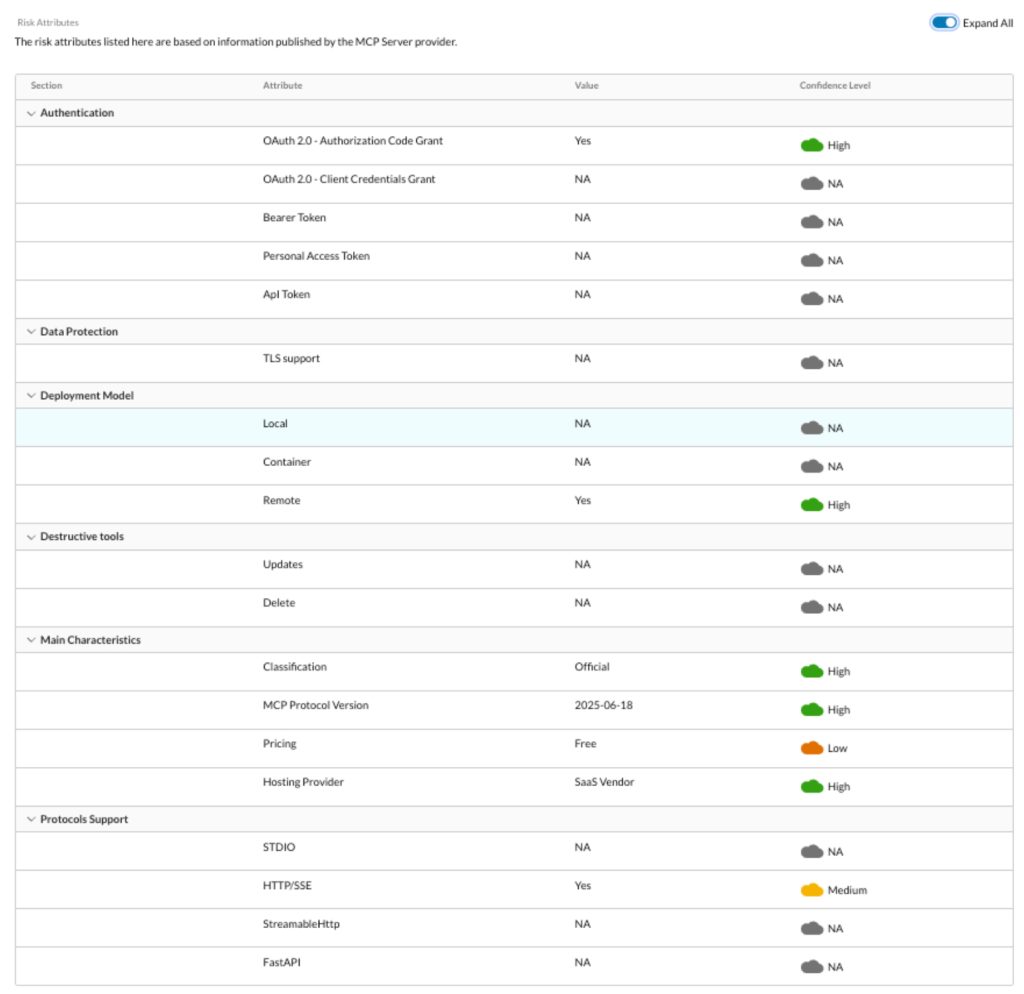Click green cloud icon in MCP Protocol Version row
The image size is (1024, 994).
coord(812,710)
